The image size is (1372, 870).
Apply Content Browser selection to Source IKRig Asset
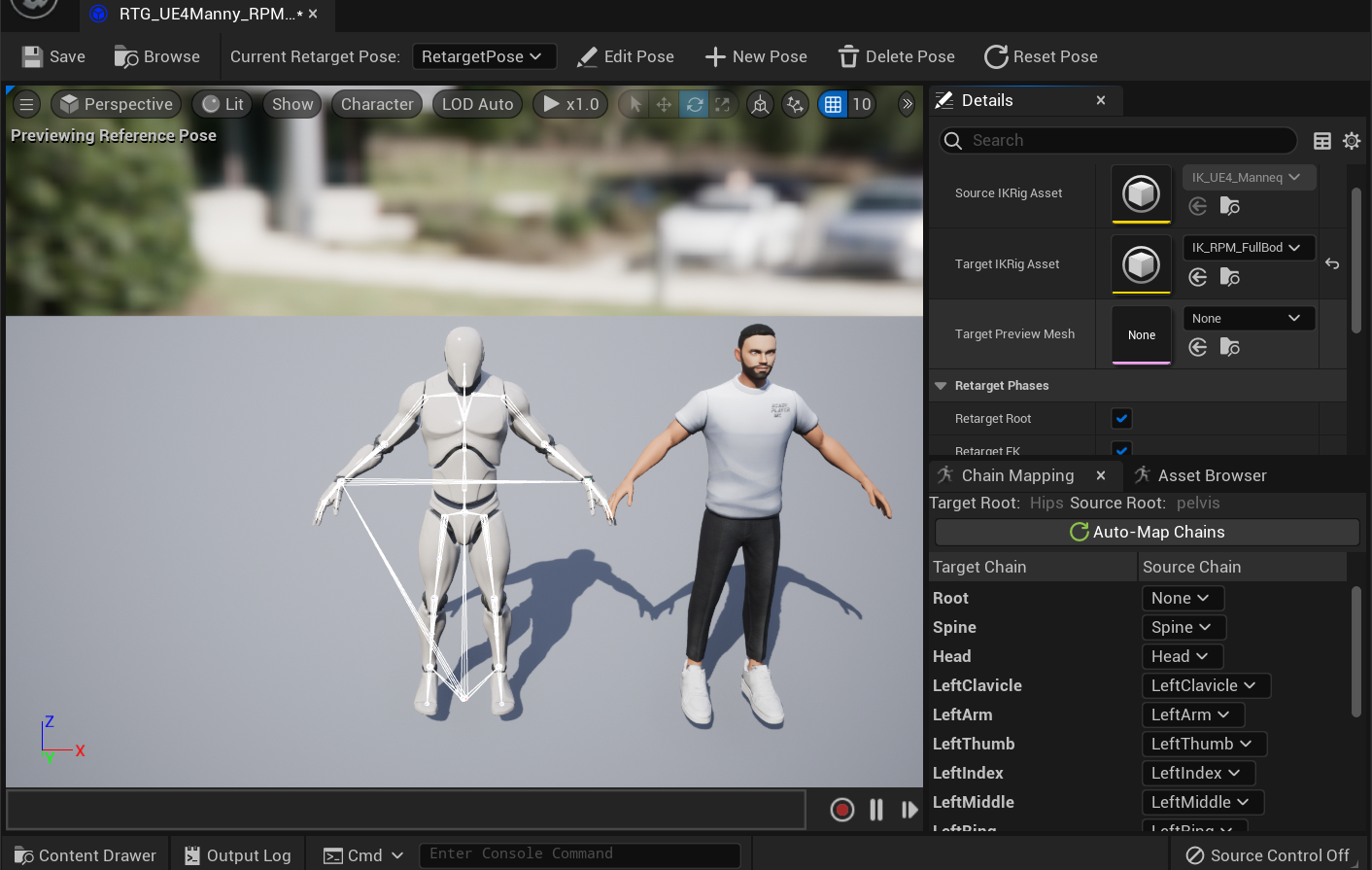pos(1197,206)
